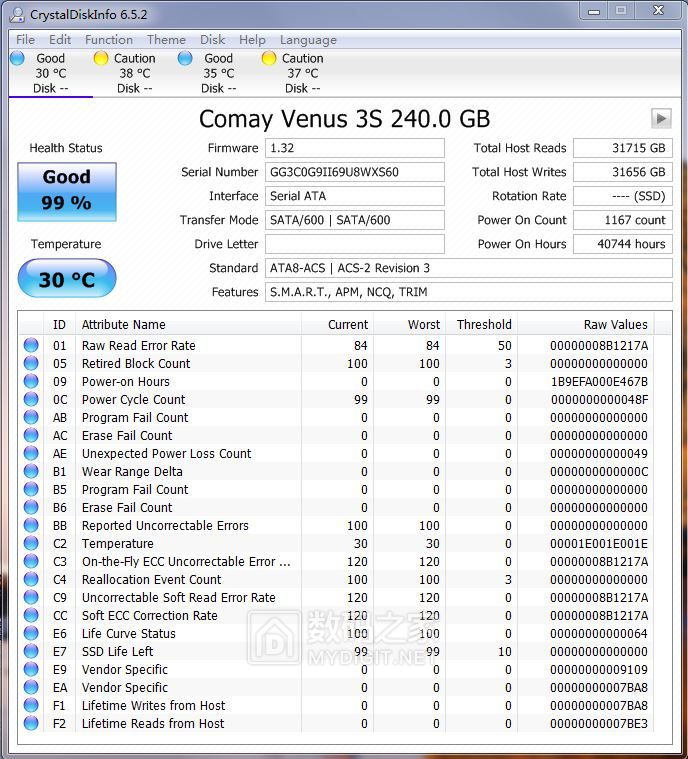
Task: Click the Attribute Name column header
Action: (188, 324)
